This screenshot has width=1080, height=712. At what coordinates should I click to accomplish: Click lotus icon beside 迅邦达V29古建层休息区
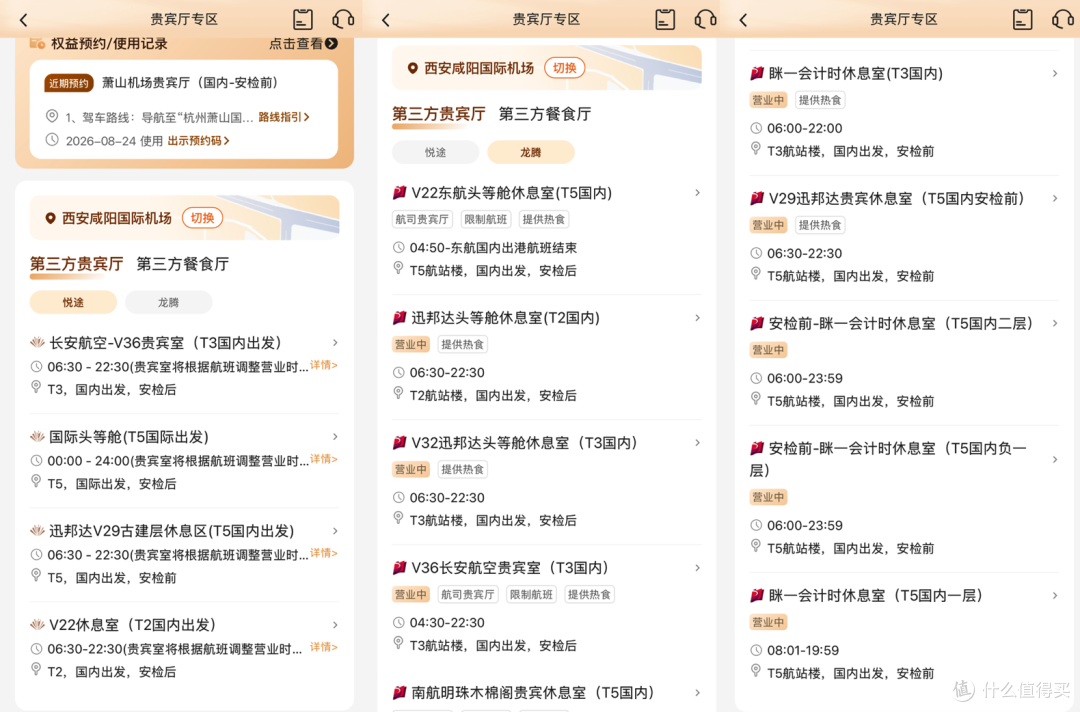coord(37,531)
